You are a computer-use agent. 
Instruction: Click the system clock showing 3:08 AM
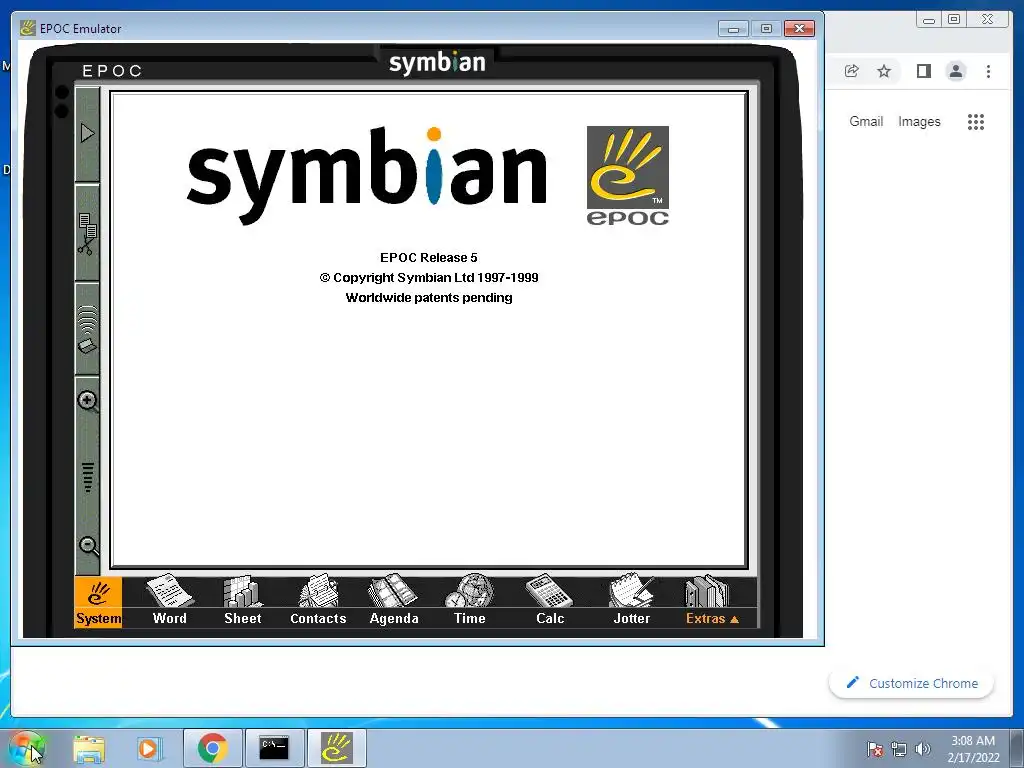(973, 748)
